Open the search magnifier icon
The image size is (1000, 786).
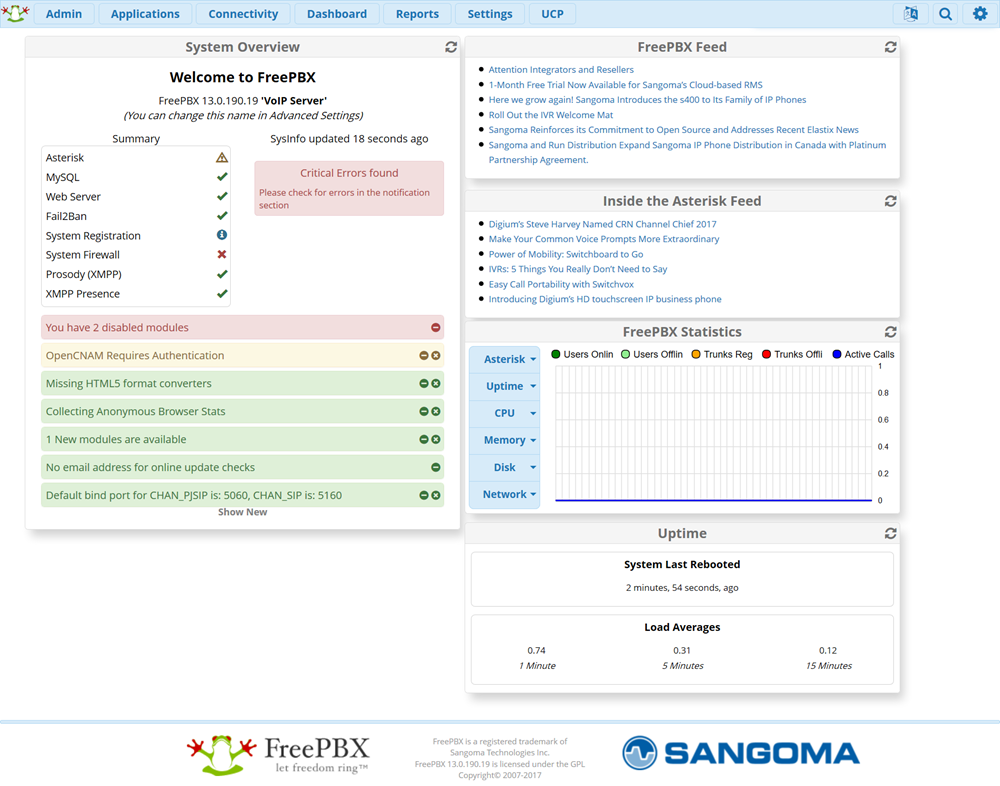pos(945,13)
